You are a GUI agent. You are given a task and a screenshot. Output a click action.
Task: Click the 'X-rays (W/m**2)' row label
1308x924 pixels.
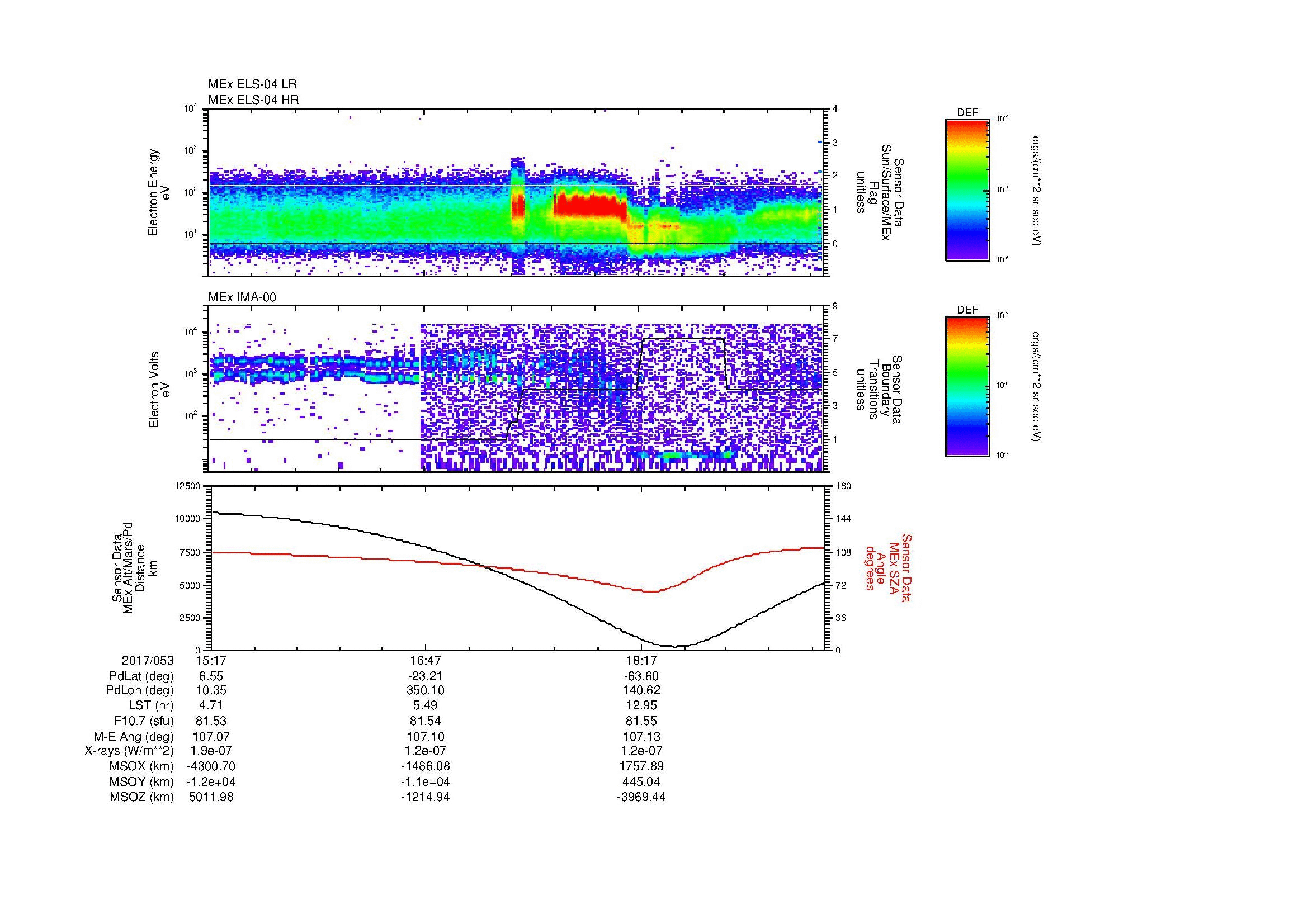click(129, 751)
